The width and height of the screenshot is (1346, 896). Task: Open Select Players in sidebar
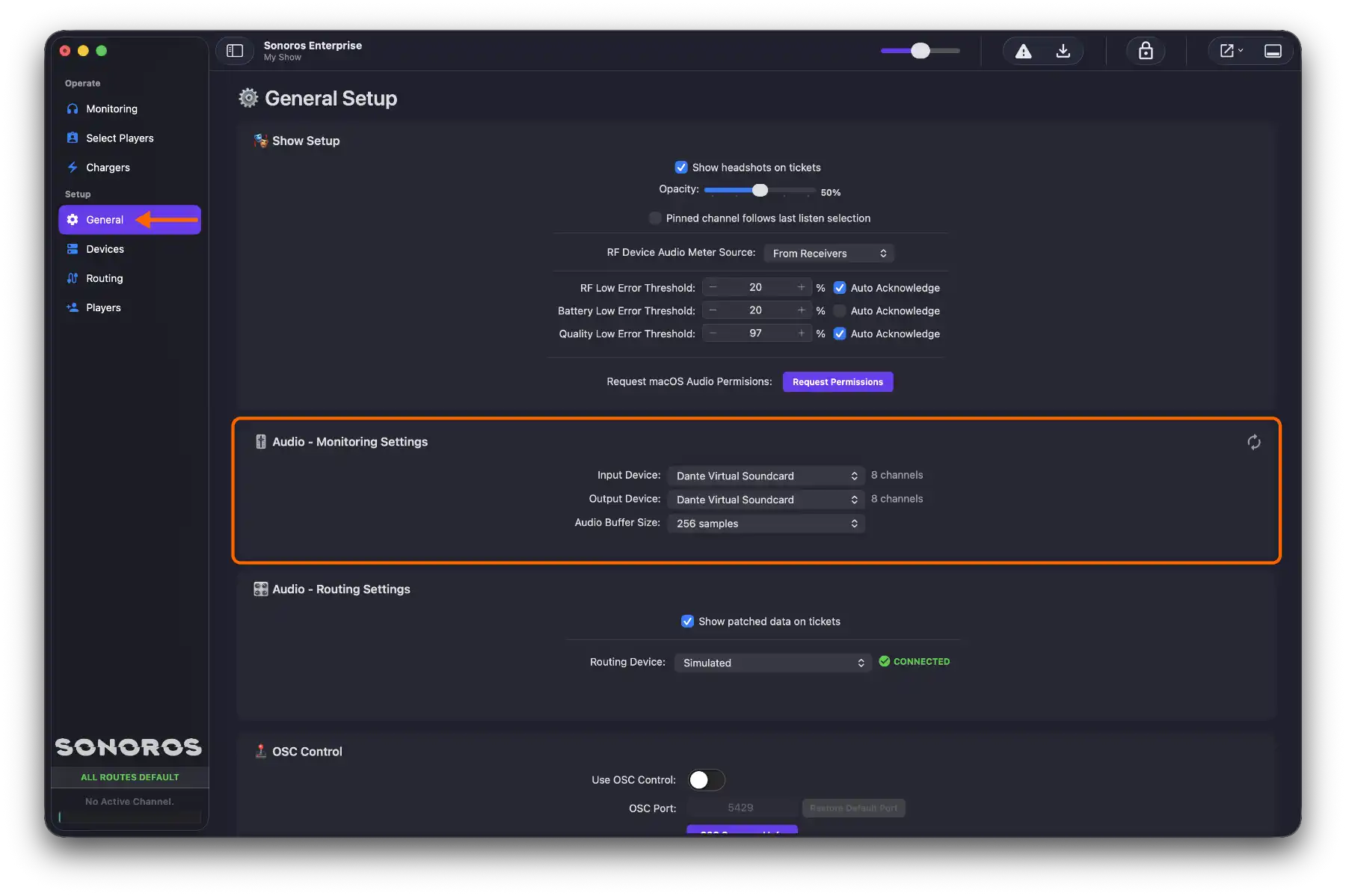coord(129,138)
